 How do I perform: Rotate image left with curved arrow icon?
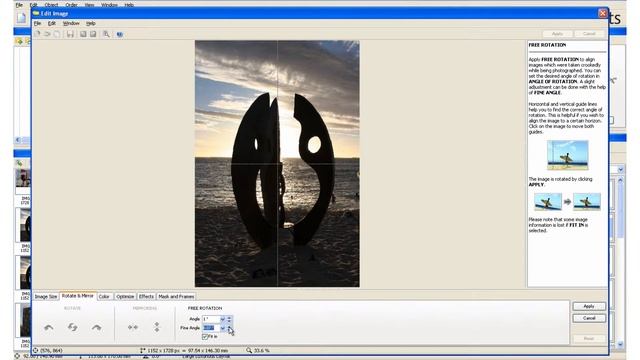[49, 327]
